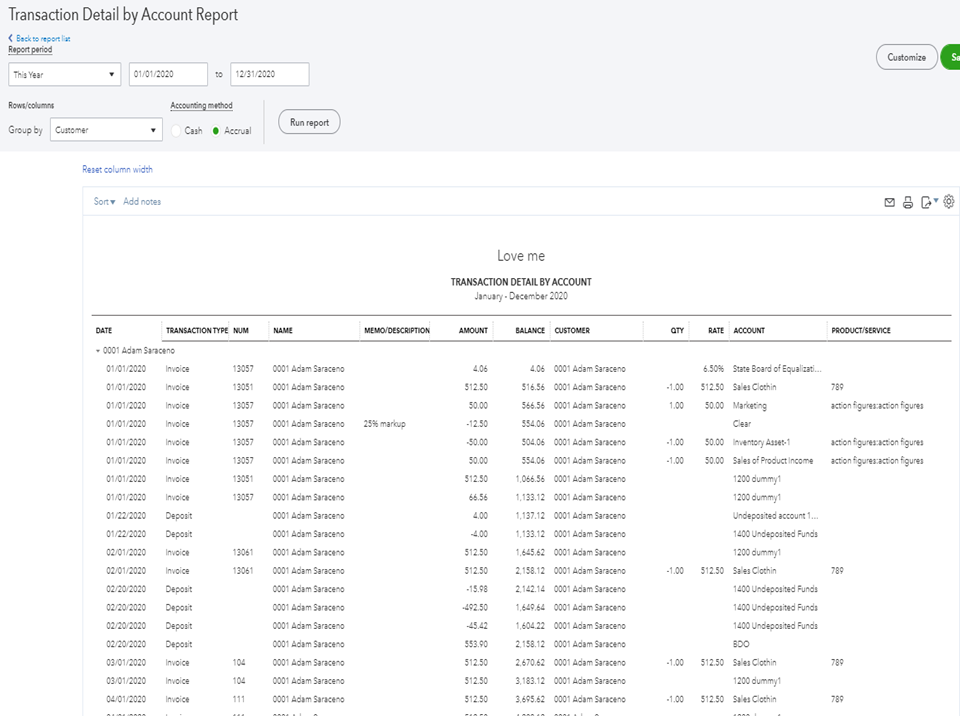Open the export report icon menu
Screen dimensions: 960x720
pos(928,202)
